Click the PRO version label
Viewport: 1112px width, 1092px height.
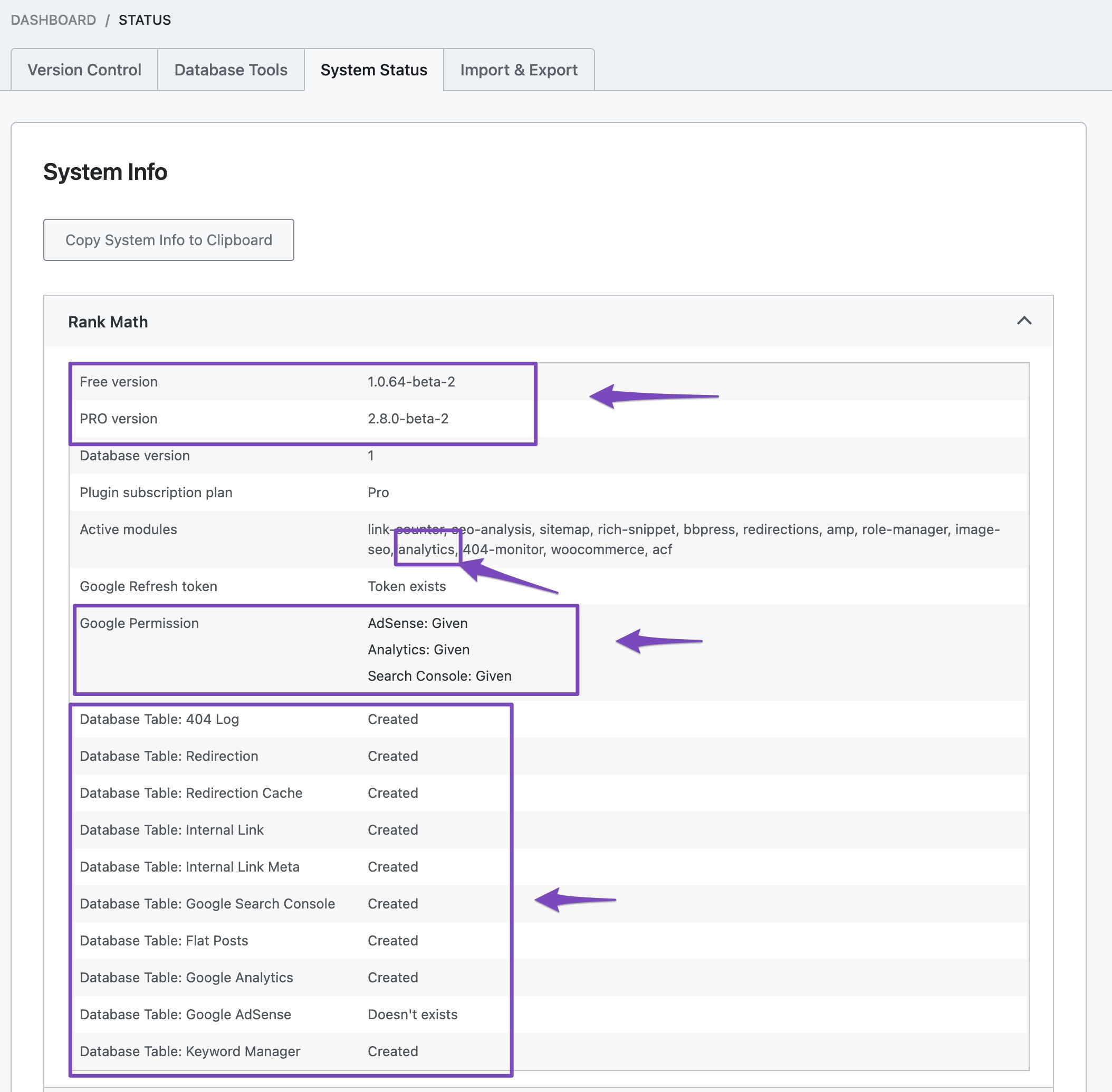[118, 419]
